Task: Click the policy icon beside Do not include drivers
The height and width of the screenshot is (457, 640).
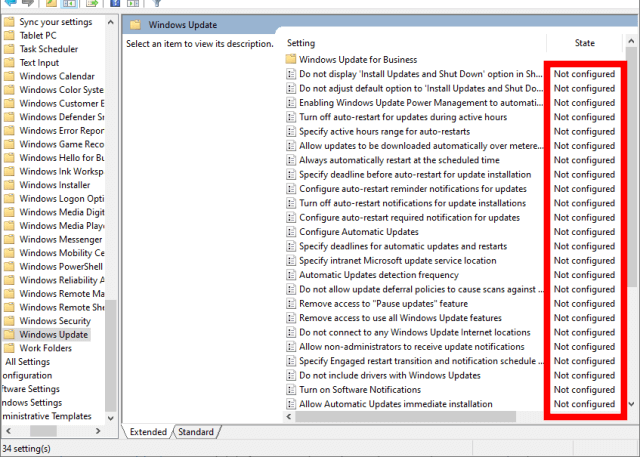Action: (x=291, y=375)
